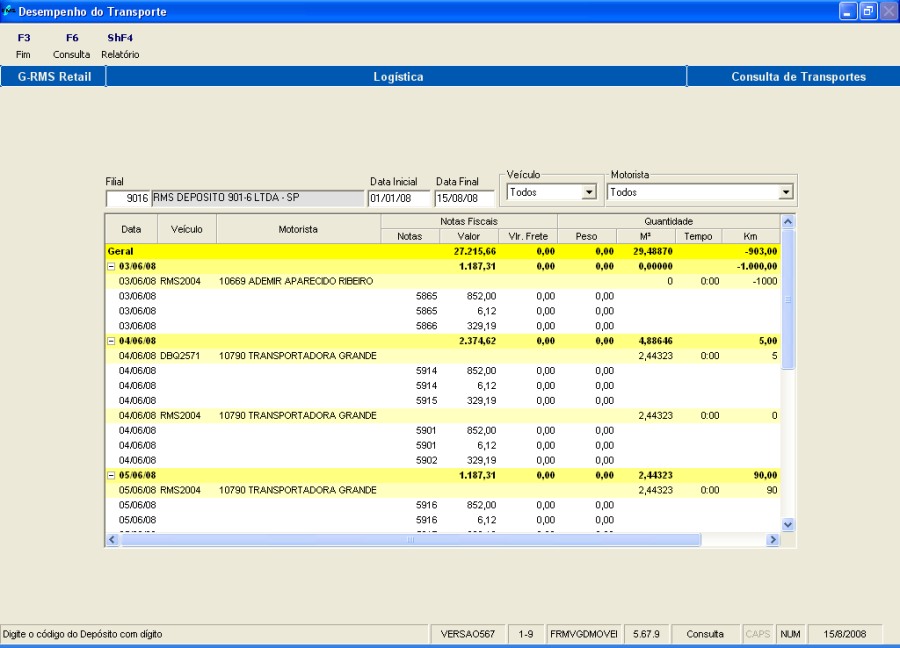Image resolution: width=900 pixels, height=648 pixels.
Task: Expand the Motorista dropdown list
Action: pyautogui.click(x=785, y=192)
